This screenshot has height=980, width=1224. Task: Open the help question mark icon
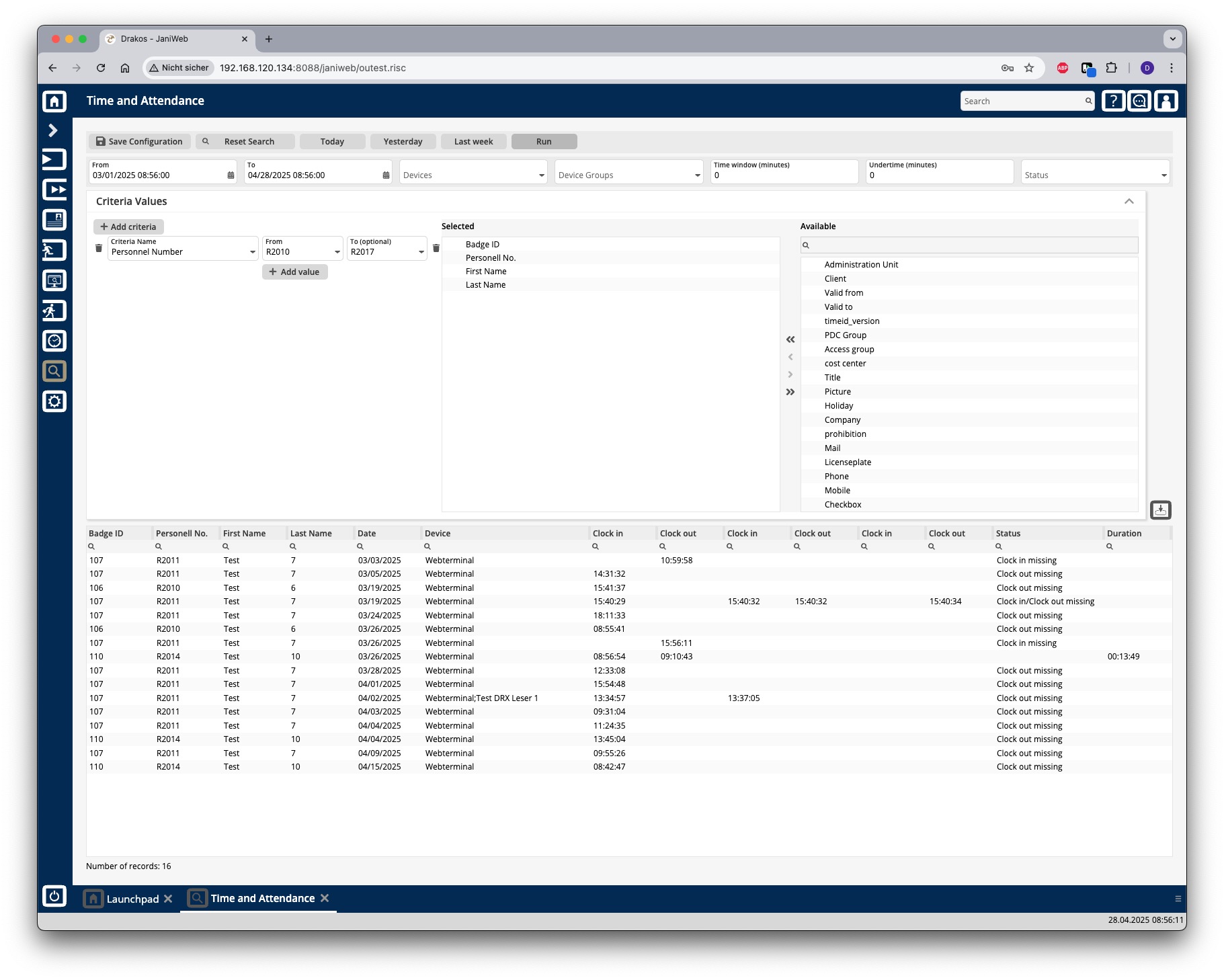[1113, 101]
